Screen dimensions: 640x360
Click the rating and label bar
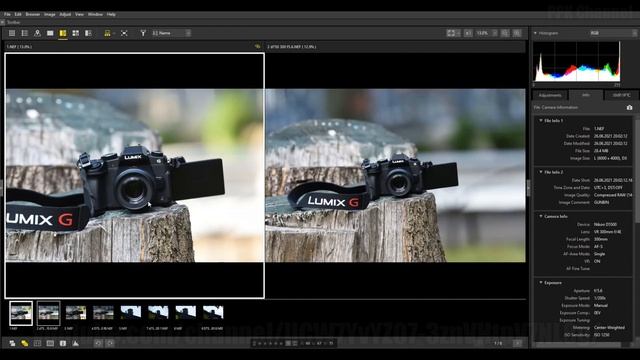pos(293,343)
